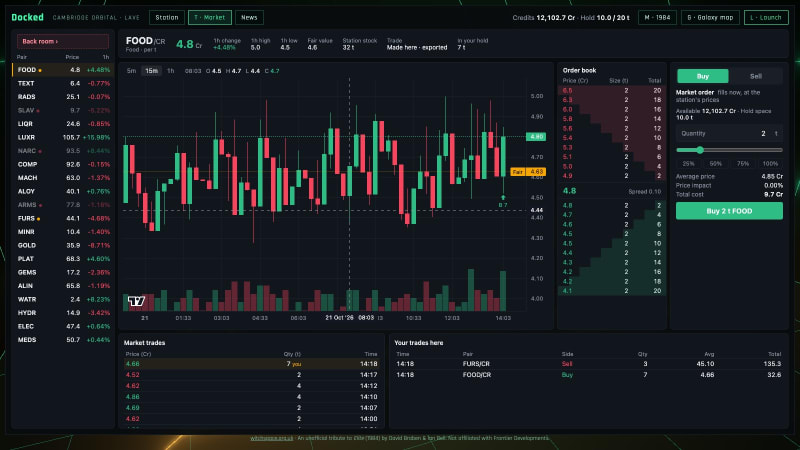Select the ALOY pair row

[62, 191]
